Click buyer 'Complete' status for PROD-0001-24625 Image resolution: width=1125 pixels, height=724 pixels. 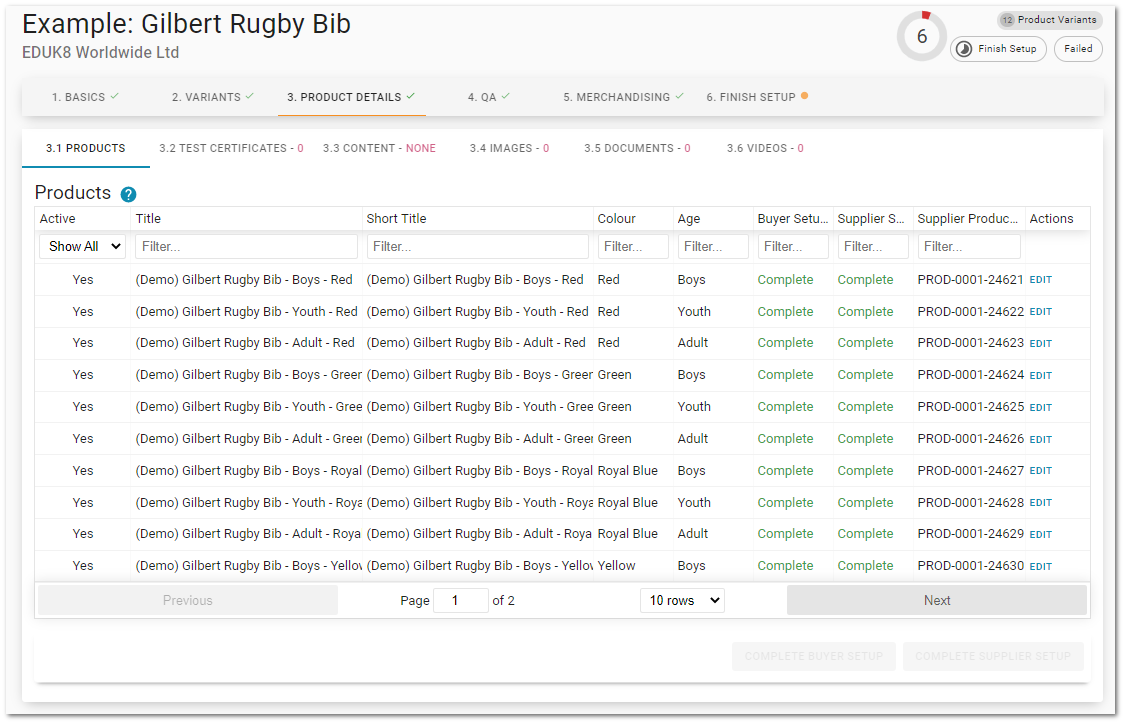[785, 407]
